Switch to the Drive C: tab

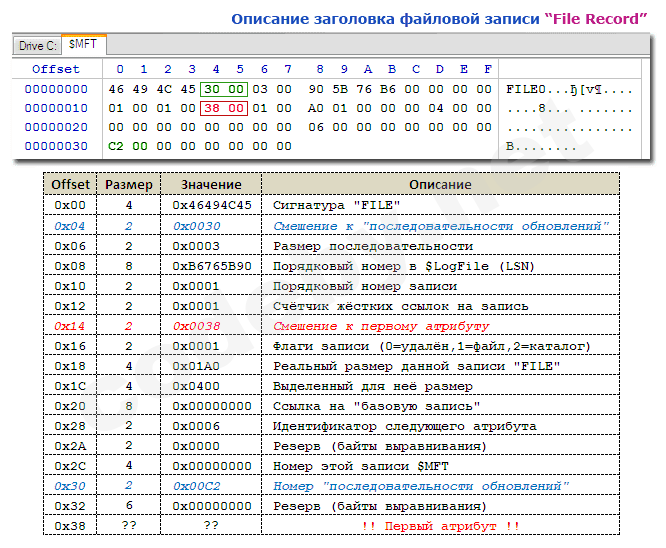35,46
